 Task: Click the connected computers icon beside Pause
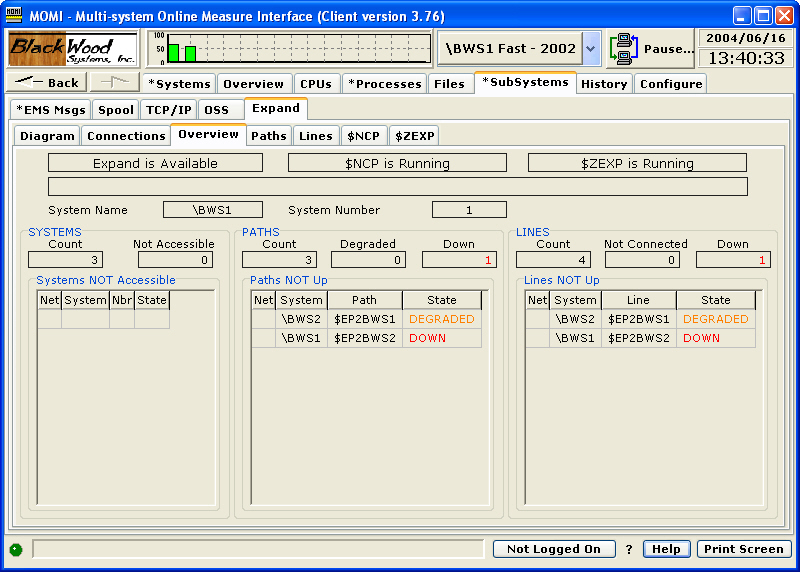pyautogui.click(x=623, y=49)
